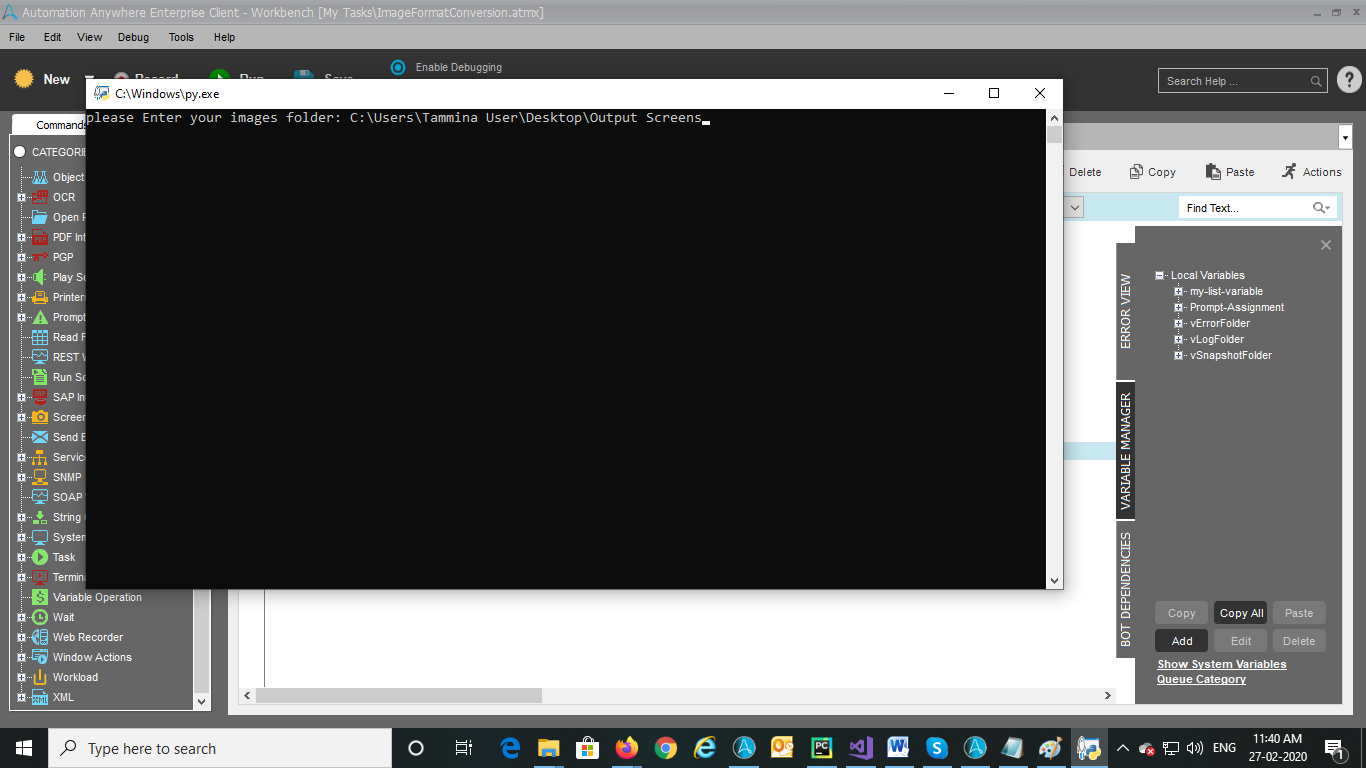
Task: Click the Copy icon in the toolbar
Action: click(1136, 172)
